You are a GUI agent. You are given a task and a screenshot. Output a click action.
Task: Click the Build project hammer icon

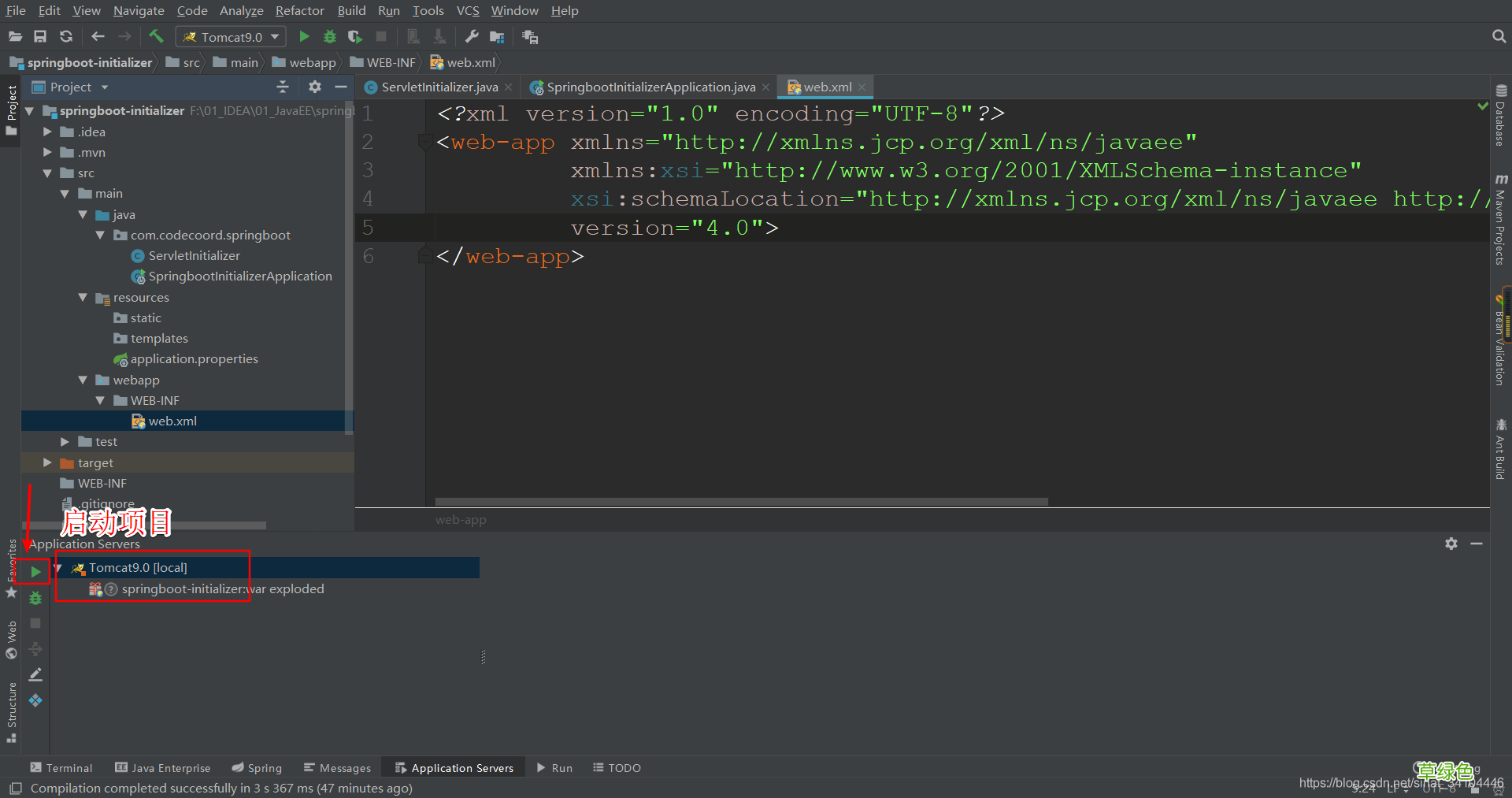(x=156, y=36)
